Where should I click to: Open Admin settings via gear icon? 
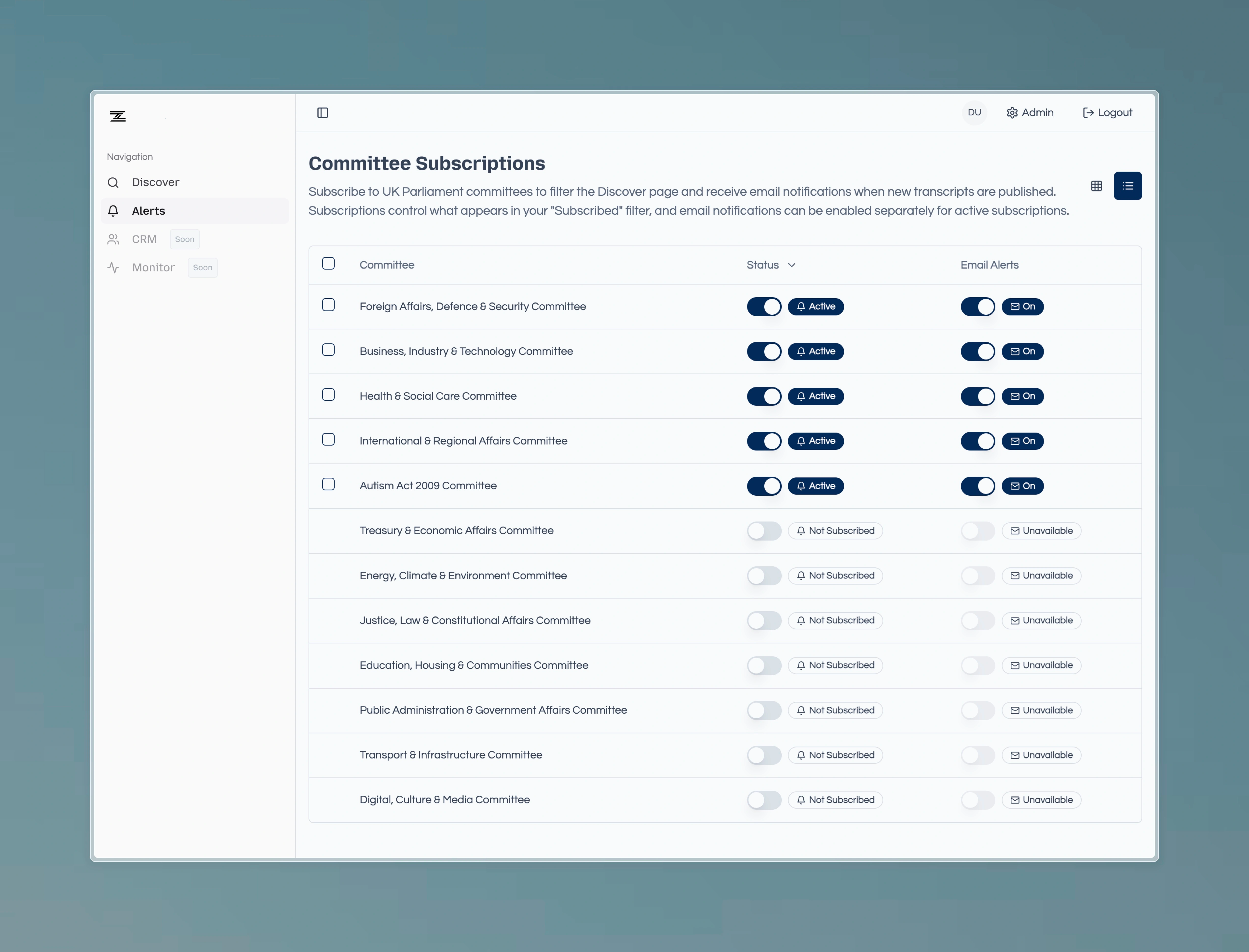pos(1012,112)
